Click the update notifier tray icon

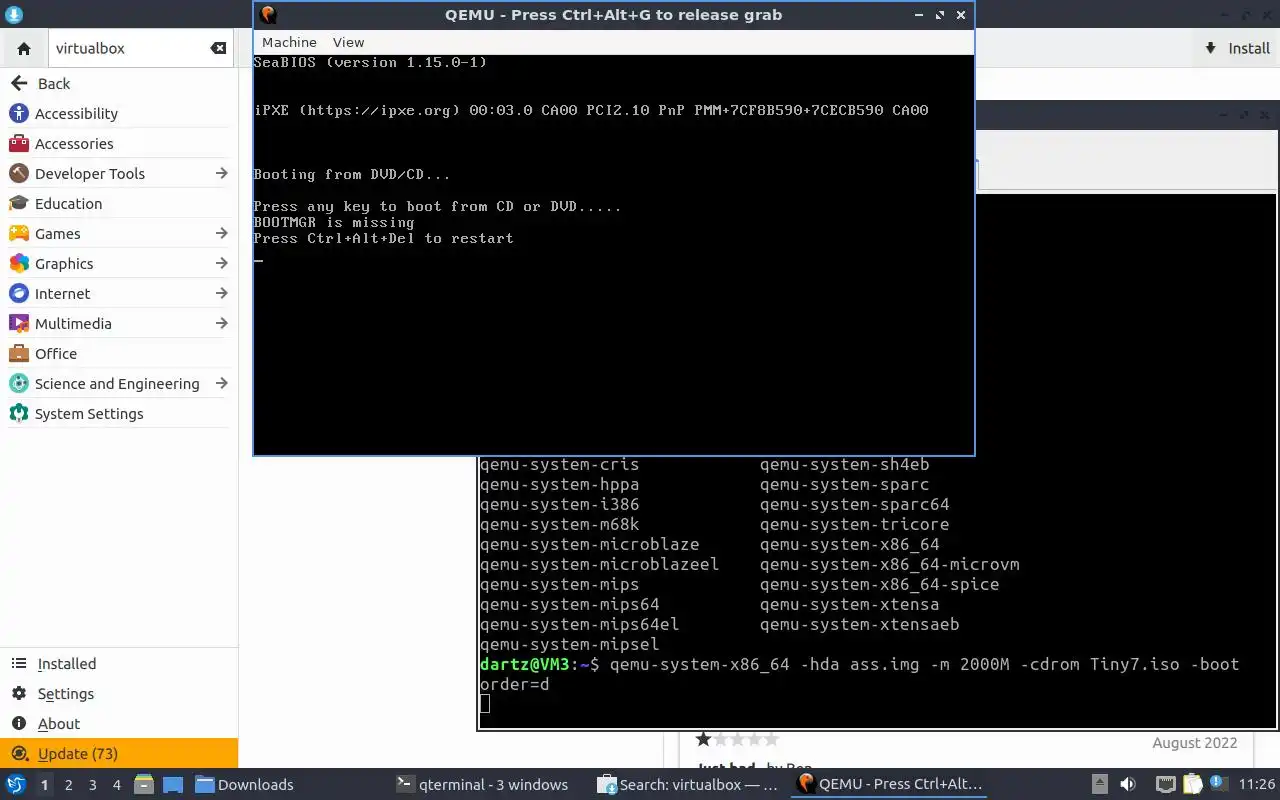click(x=1219, y=784)
